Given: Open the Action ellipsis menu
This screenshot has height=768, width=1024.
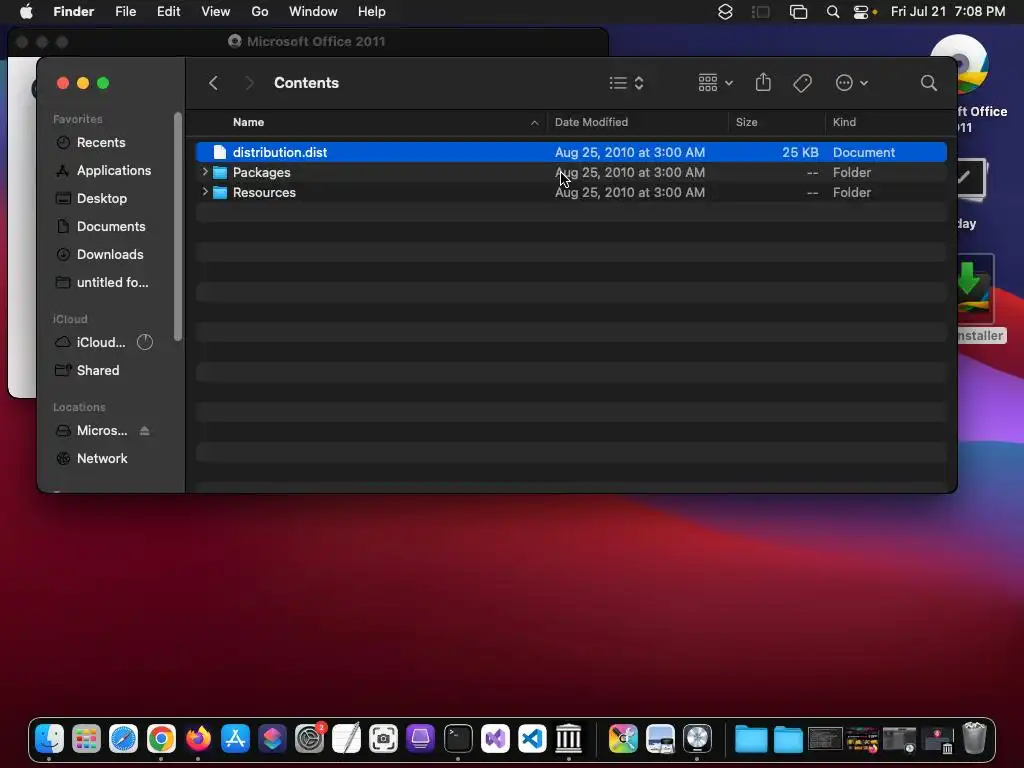Looking at the screenshot, I should pyautogui.click(x=852, y=83).
